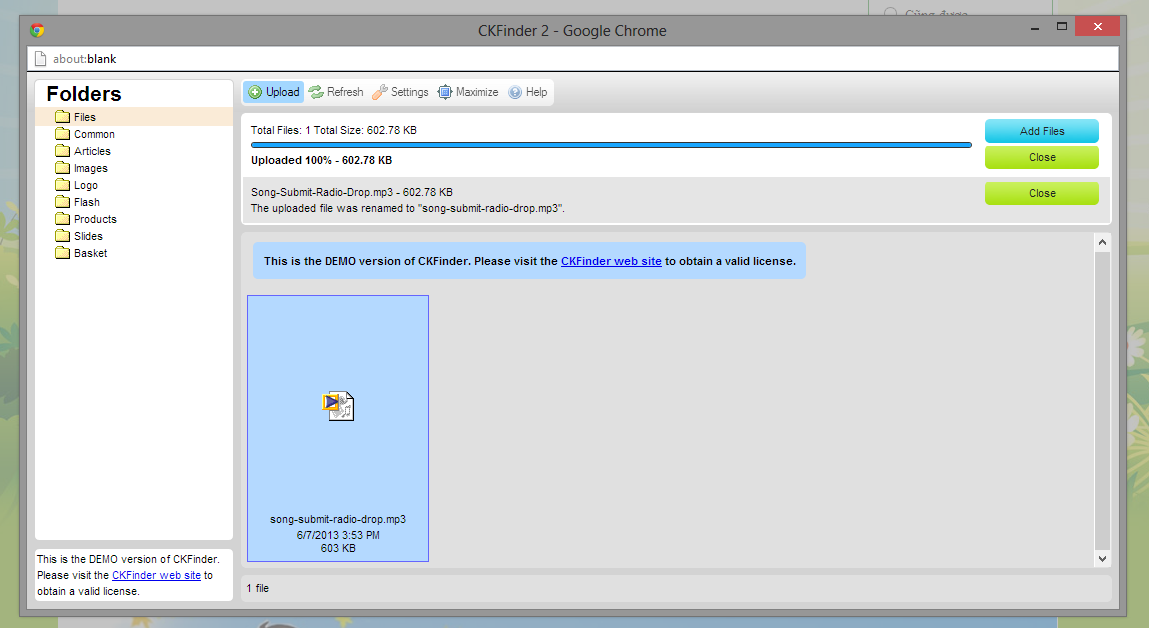Close the CKFinder Chrome window

tap(1097, 26)
